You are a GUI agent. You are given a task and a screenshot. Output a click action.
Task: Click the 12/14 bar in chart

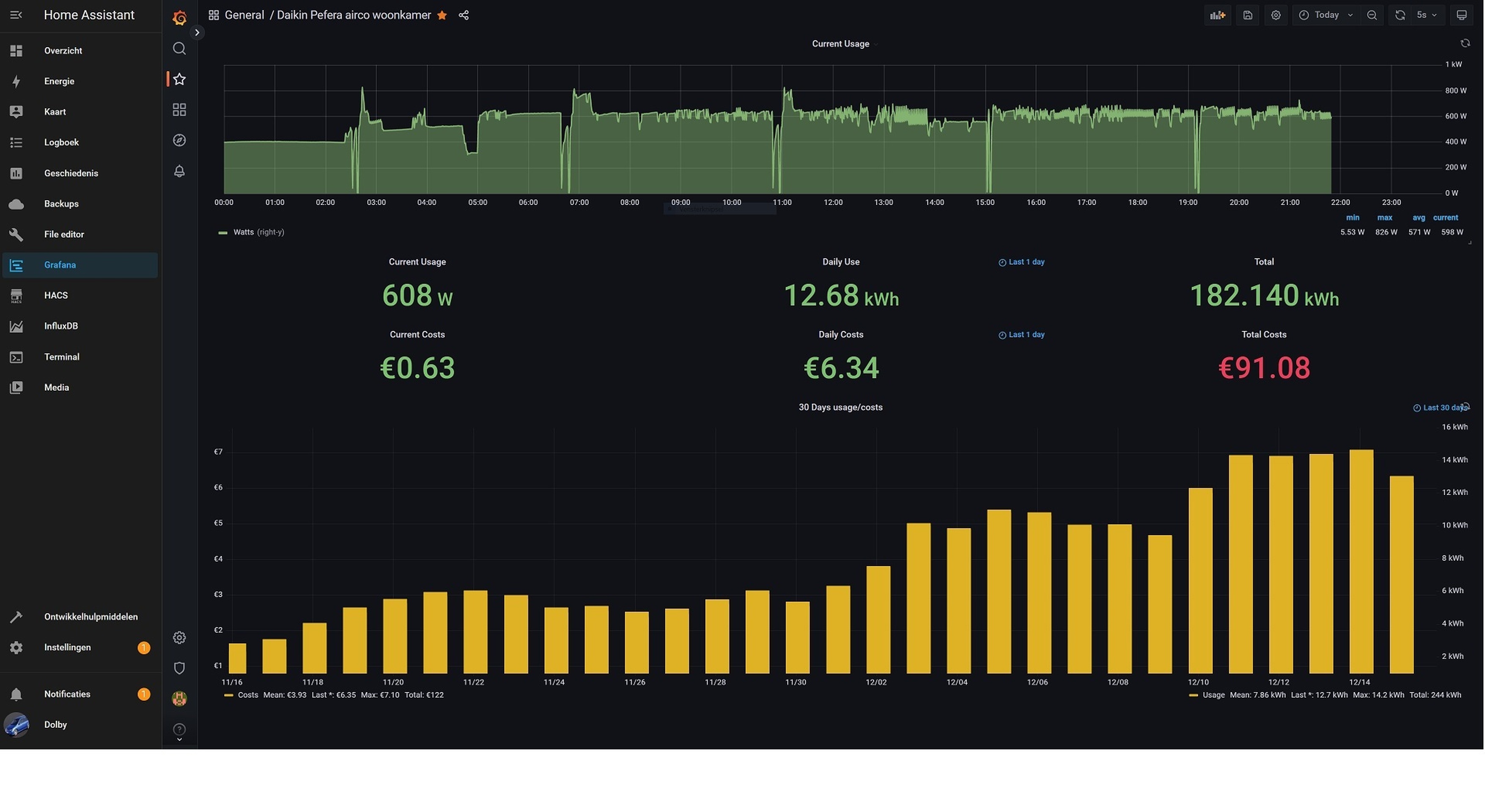(1361, 561)
